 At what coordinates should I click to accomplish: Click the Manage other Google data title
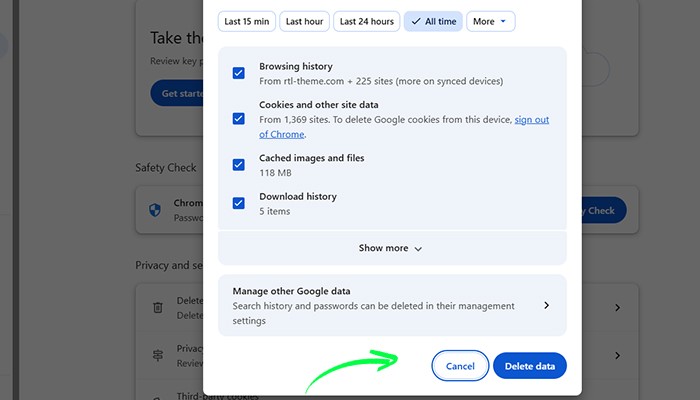(x=291, y=291)
